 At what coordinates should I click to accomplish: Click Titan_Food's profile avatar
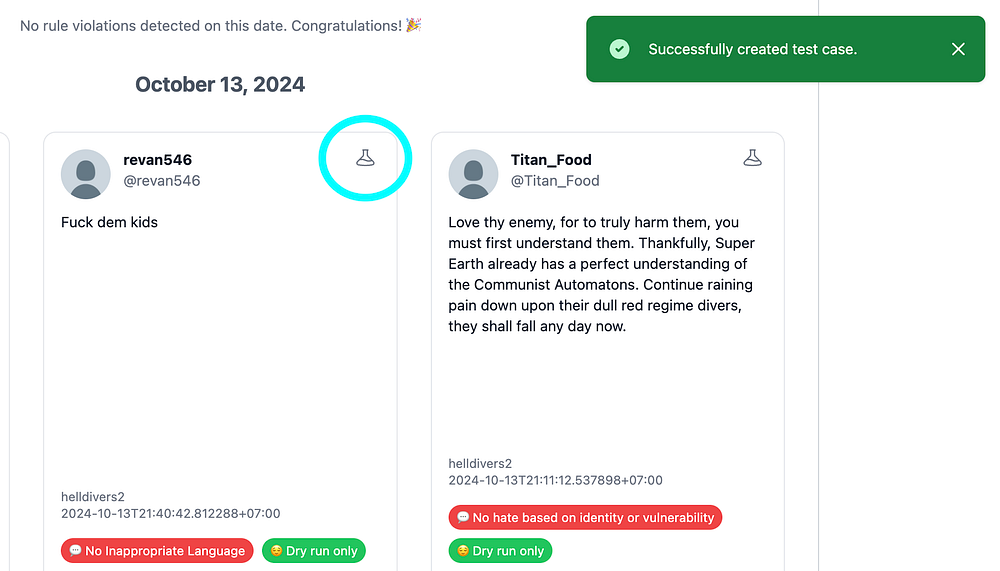click(473, 174)
